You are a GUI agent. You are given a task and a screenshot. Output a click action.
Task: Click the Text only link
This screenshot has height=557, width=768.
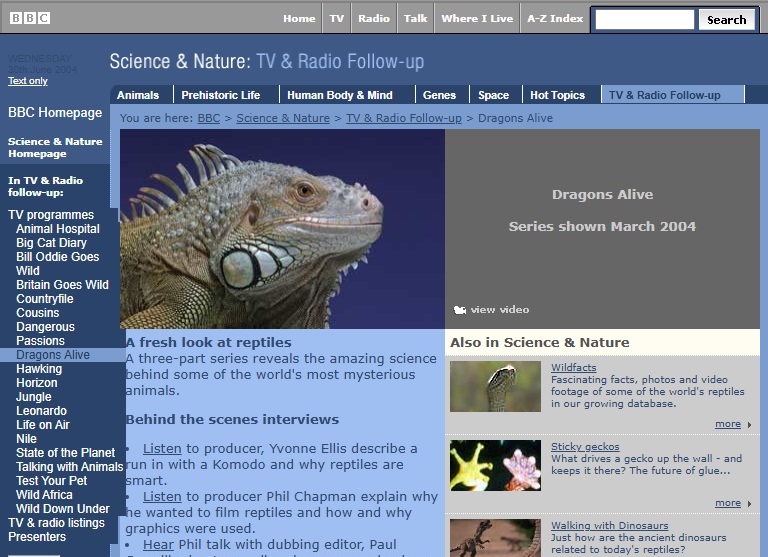(27, 81)
